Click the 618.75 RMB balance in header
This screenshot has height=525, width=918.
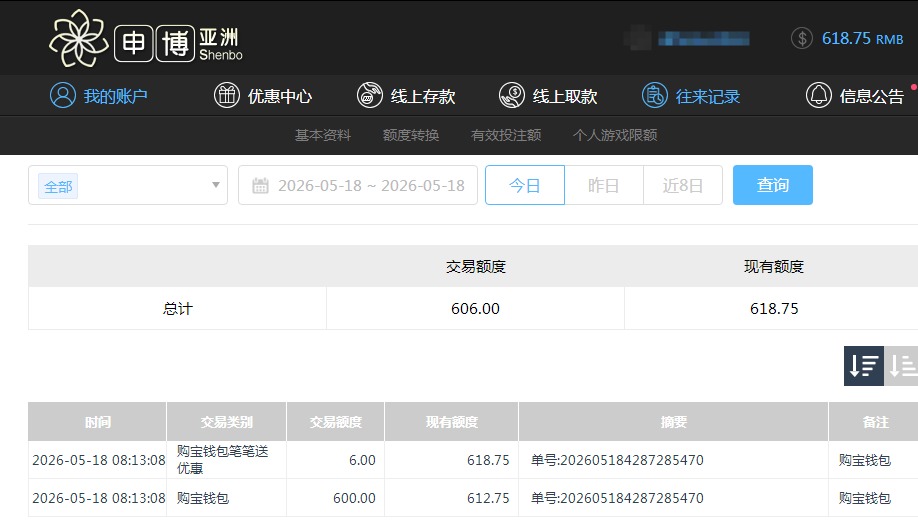click(862, 39)
